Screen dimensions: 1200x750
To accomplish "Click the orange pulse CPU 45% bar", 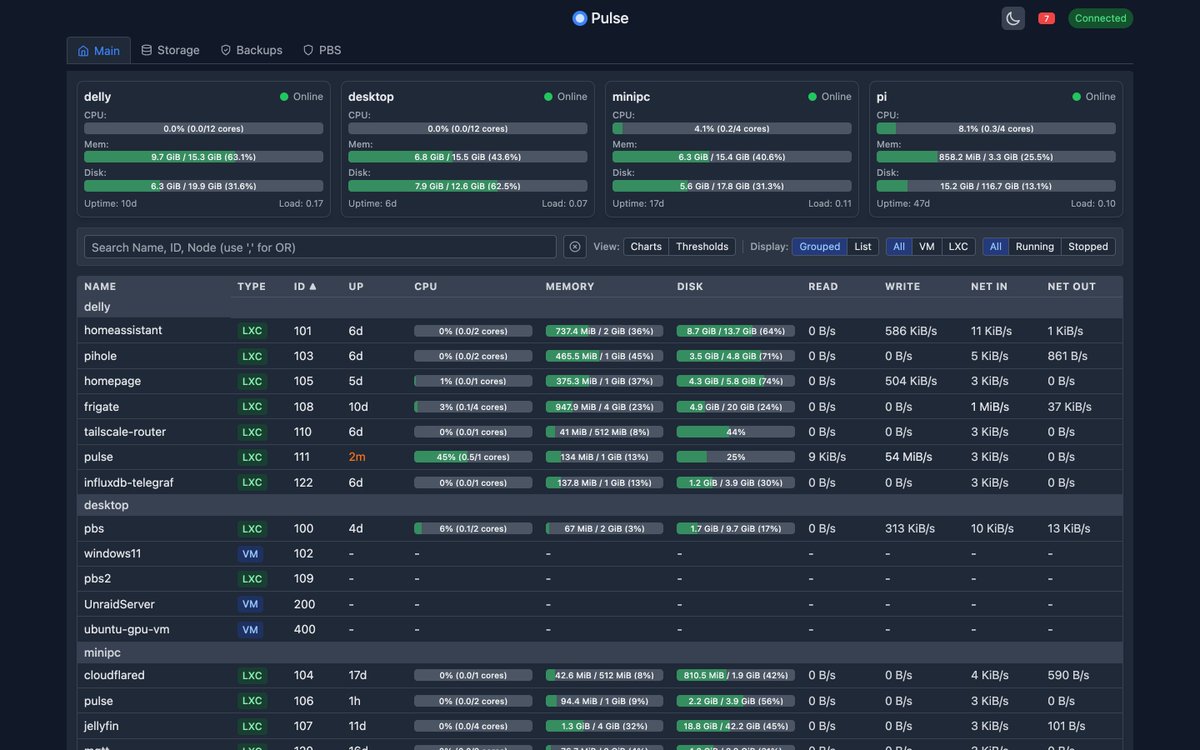I will point(473,457).
